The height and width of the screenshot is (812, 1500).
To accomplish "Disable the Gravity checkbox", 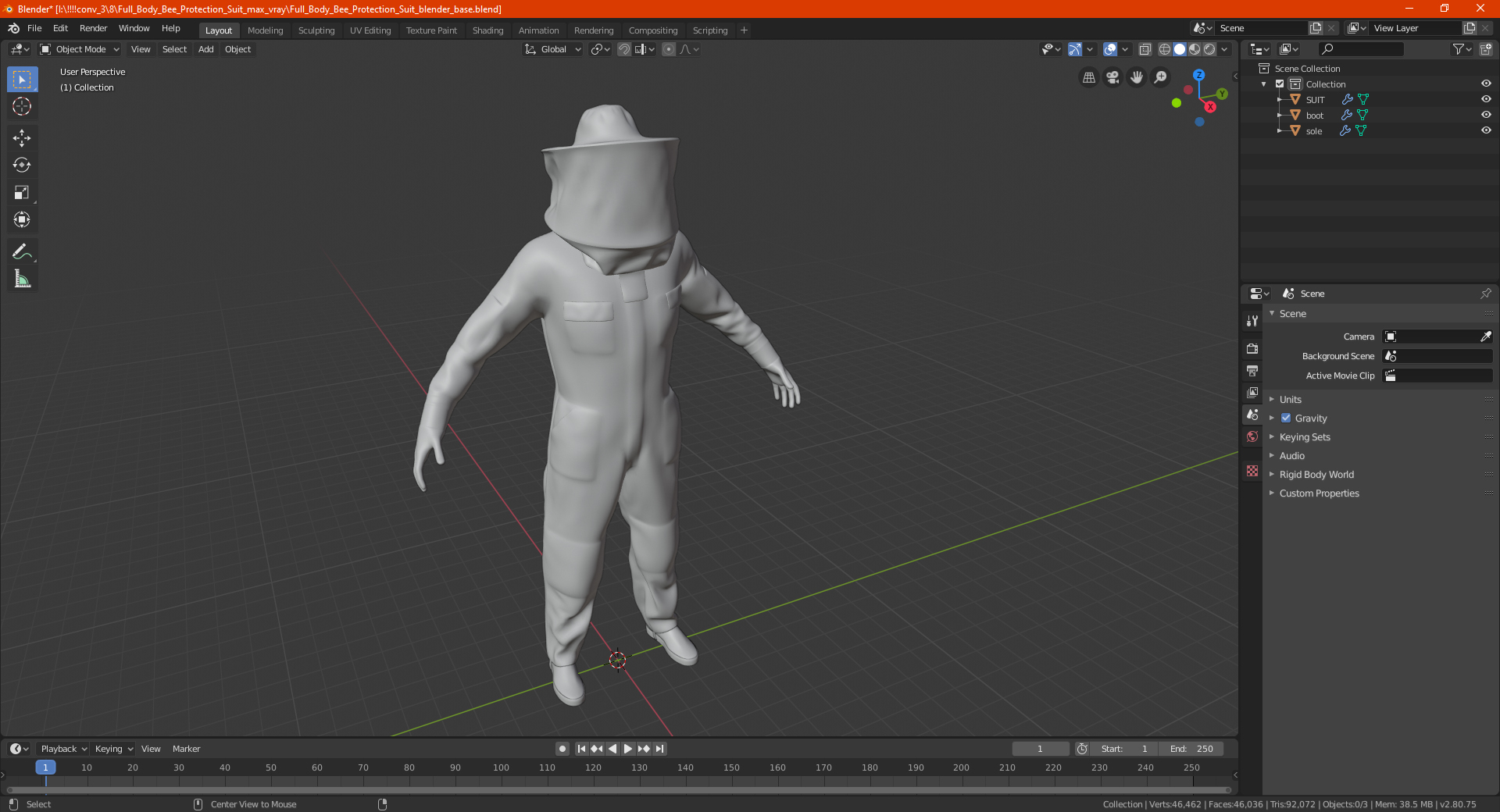I will click(x=1286, y=418).
